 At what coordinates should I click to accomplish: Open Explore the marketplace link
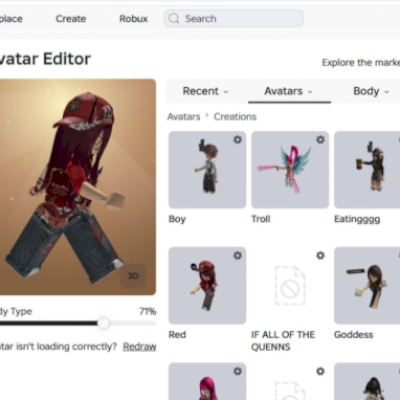(x=361, y=63)
